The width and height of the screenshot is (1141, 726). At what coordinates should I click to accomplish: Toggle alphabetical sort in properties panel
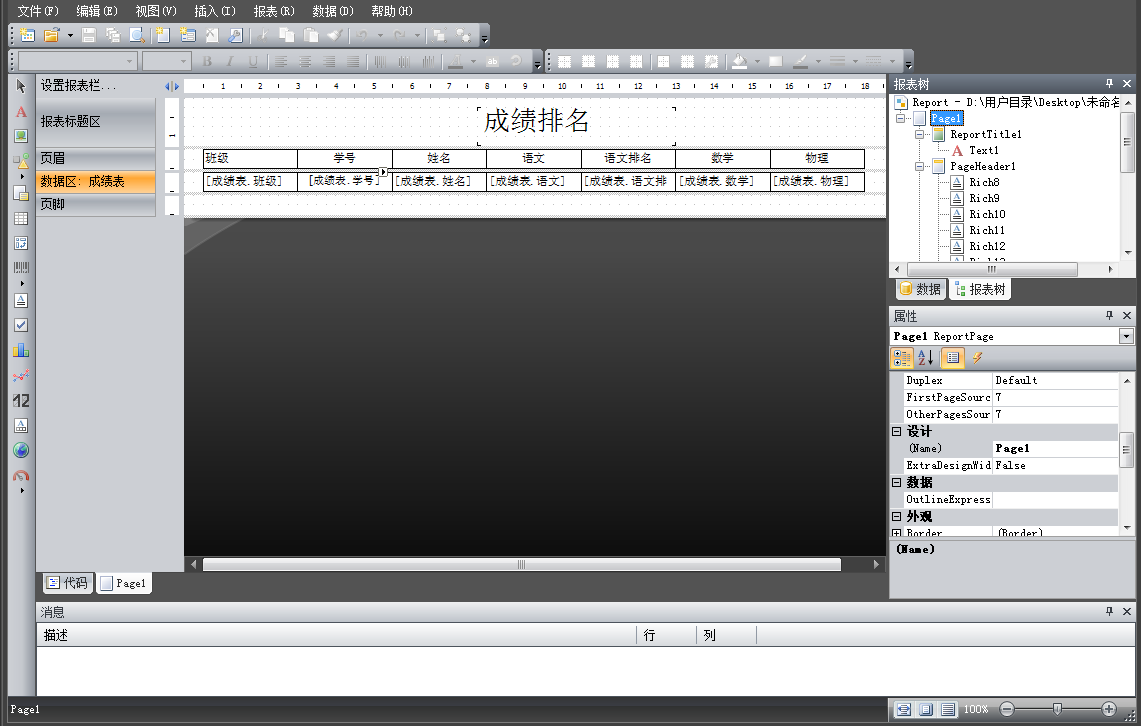pyautogui.click(x=925, y=357)
